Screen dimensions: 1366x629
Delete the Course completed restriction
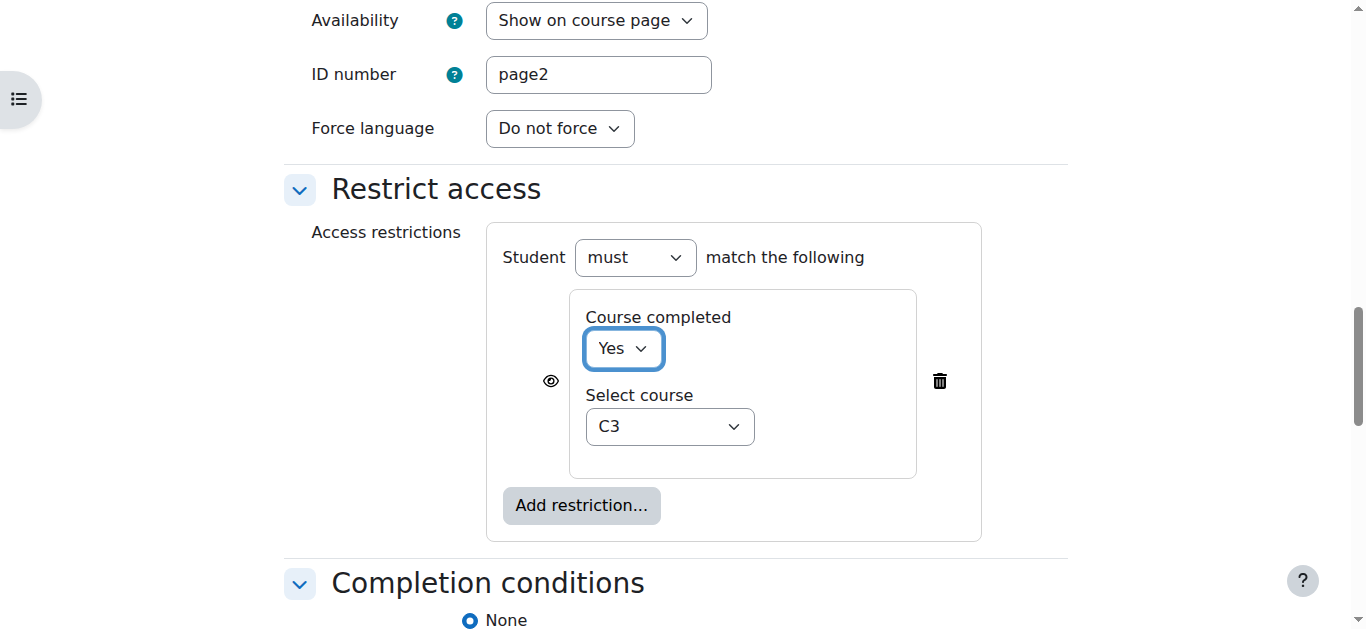coord(940,381)
